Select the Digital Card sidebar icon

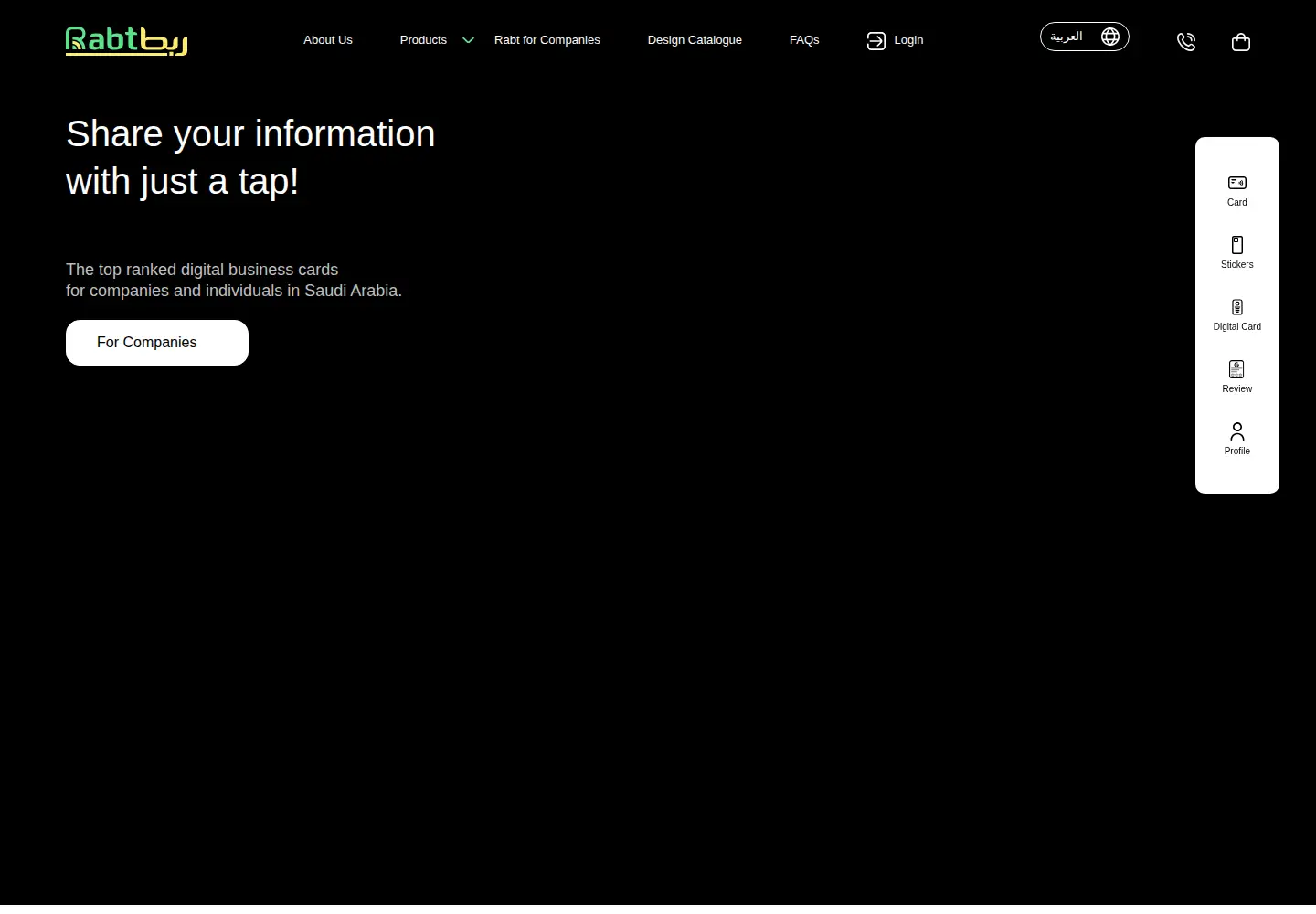(x=1237, y=307)
